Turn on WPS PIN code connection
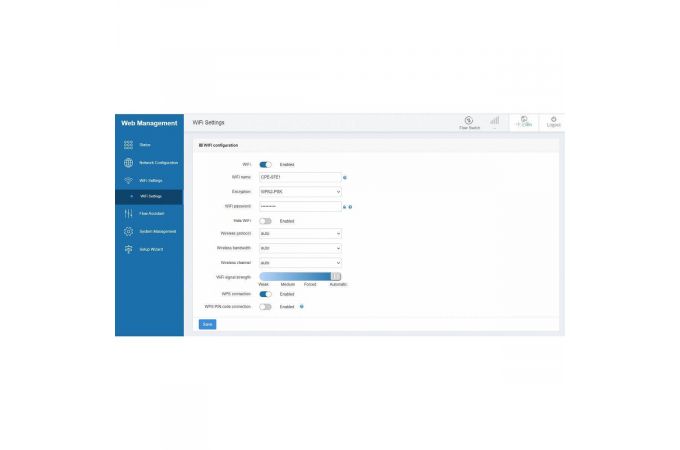 point(266,307)
